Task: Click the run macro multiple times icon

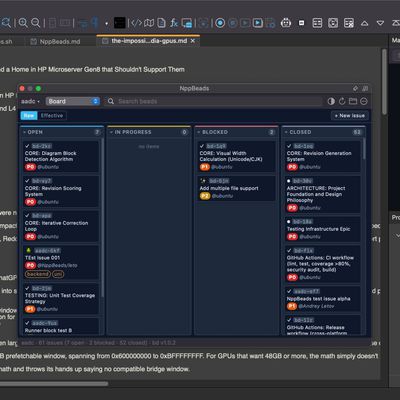Action: pos(258,23)
